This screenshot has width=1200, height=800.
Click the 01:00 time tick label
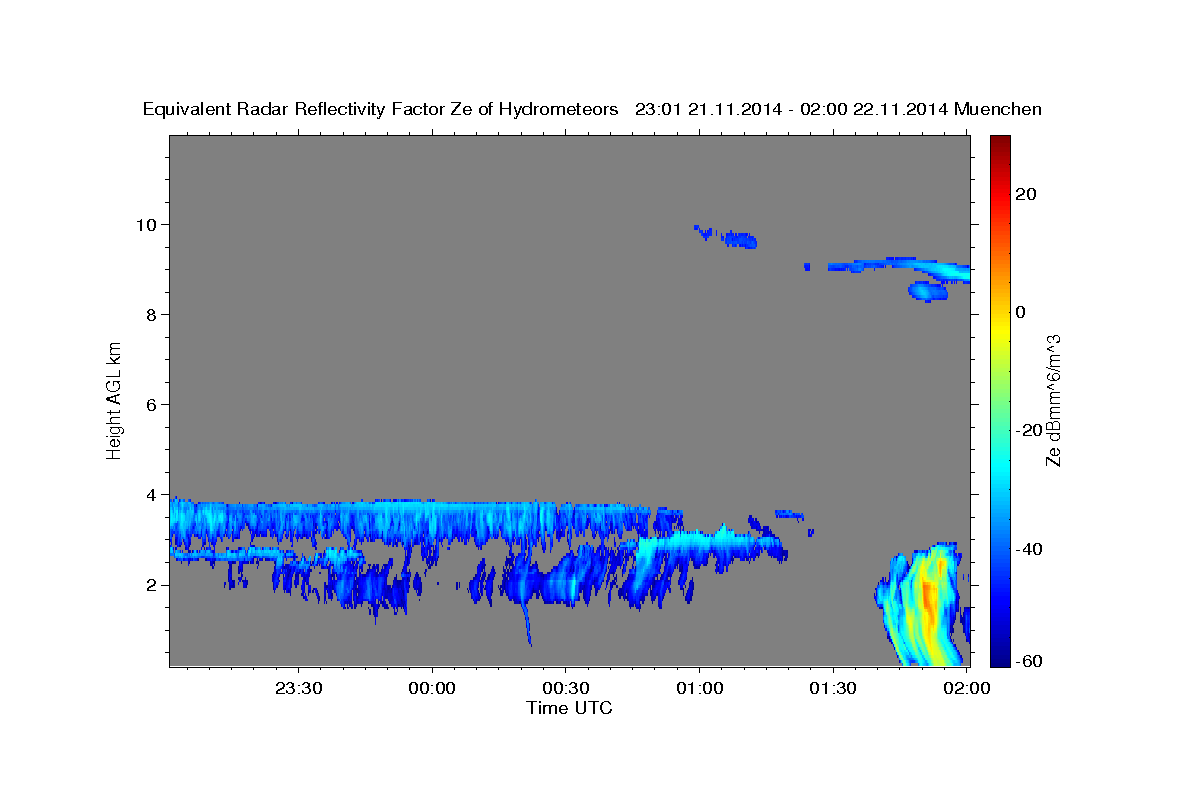tap(699, 688)
